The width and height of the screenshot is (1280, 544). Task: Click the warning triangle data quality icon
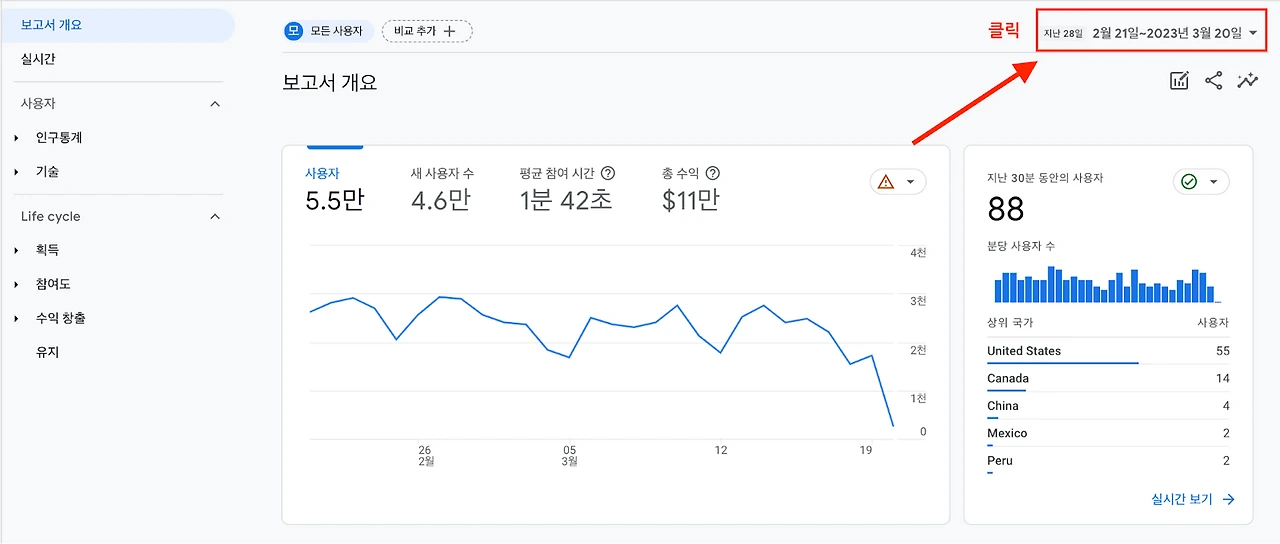[885, 182]
